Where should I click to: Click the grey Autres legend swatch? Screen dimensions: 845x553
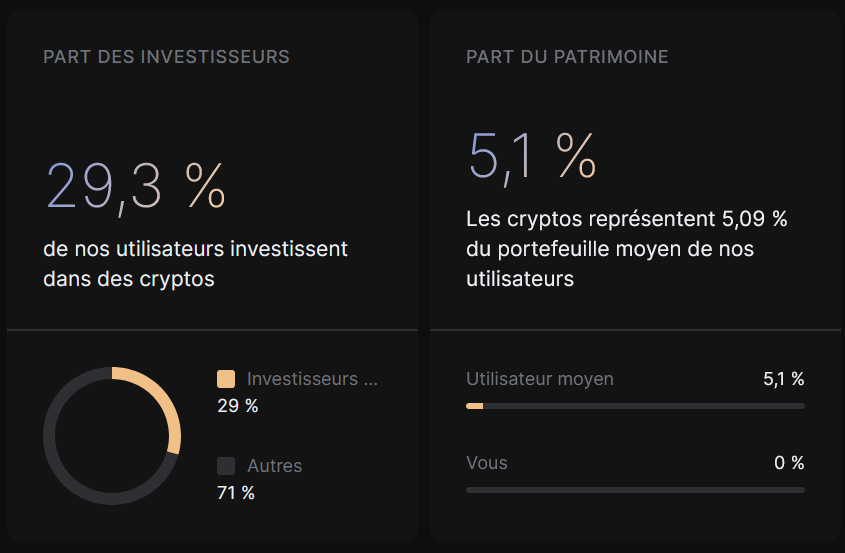tap(226, 466)
